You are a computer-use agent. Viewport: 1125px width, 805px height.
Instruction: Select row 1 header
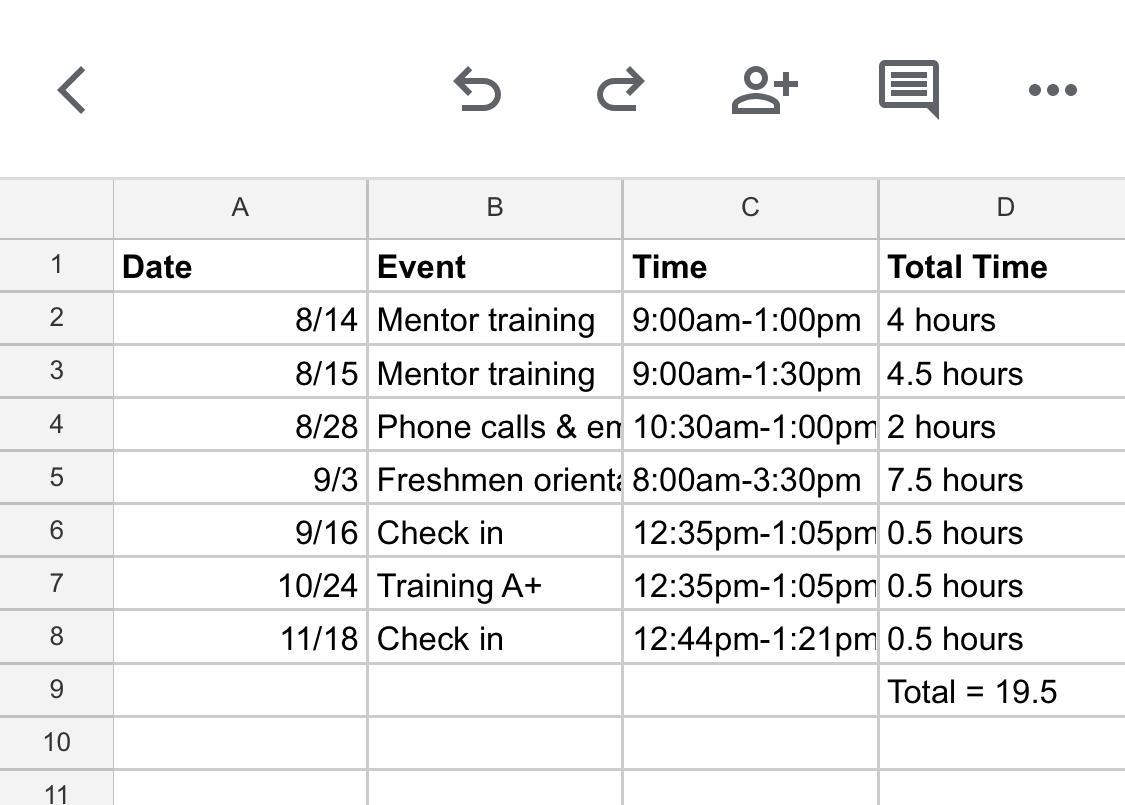click(x=56, y=265)
